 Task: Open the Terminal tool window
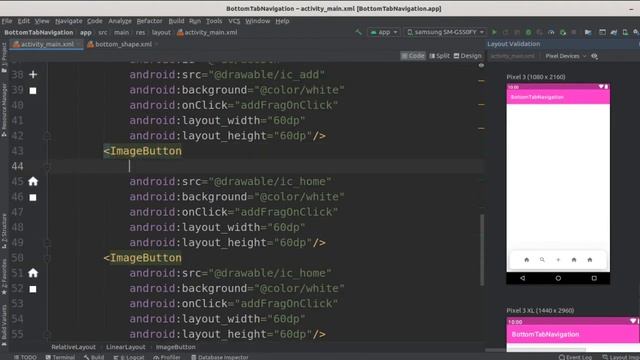pyautogui.click(x=60, y=357)
